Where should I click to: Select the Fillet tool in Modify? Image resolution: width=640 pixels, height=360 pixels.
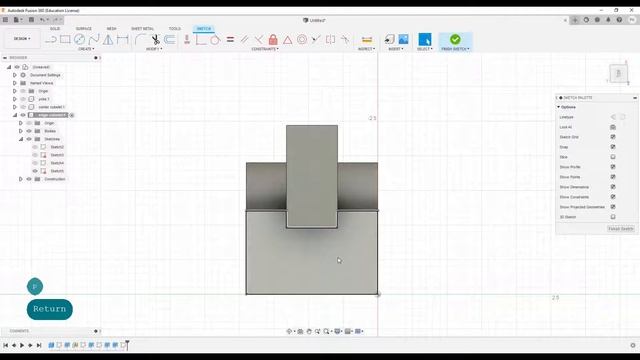[x=140, y=39]
